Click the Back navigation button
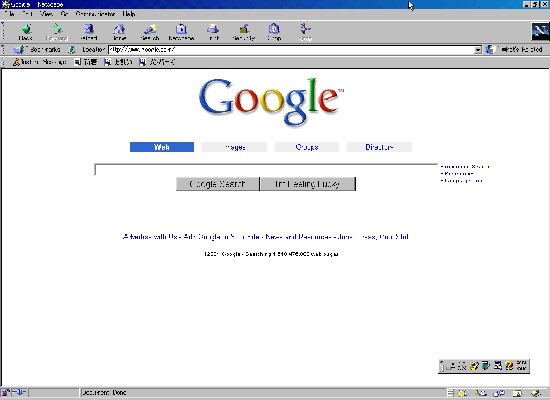 click(26, 32)
